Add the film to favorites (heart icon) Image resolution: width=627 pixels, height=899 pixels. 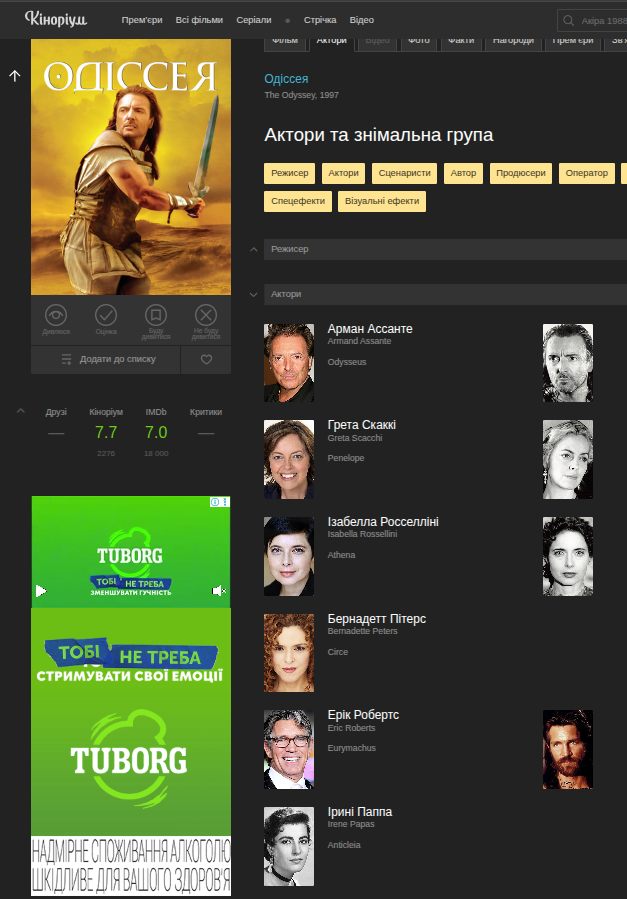[x=206, y=359]
